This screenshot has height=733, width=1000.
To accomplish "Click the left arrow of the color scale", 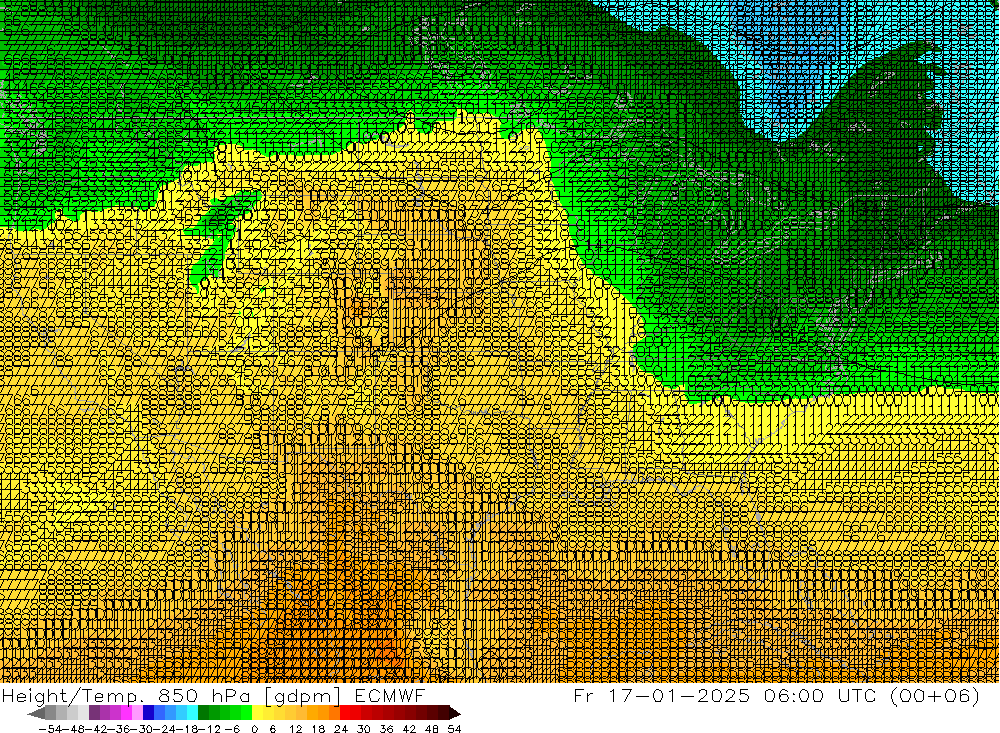I will pos(35,713).
